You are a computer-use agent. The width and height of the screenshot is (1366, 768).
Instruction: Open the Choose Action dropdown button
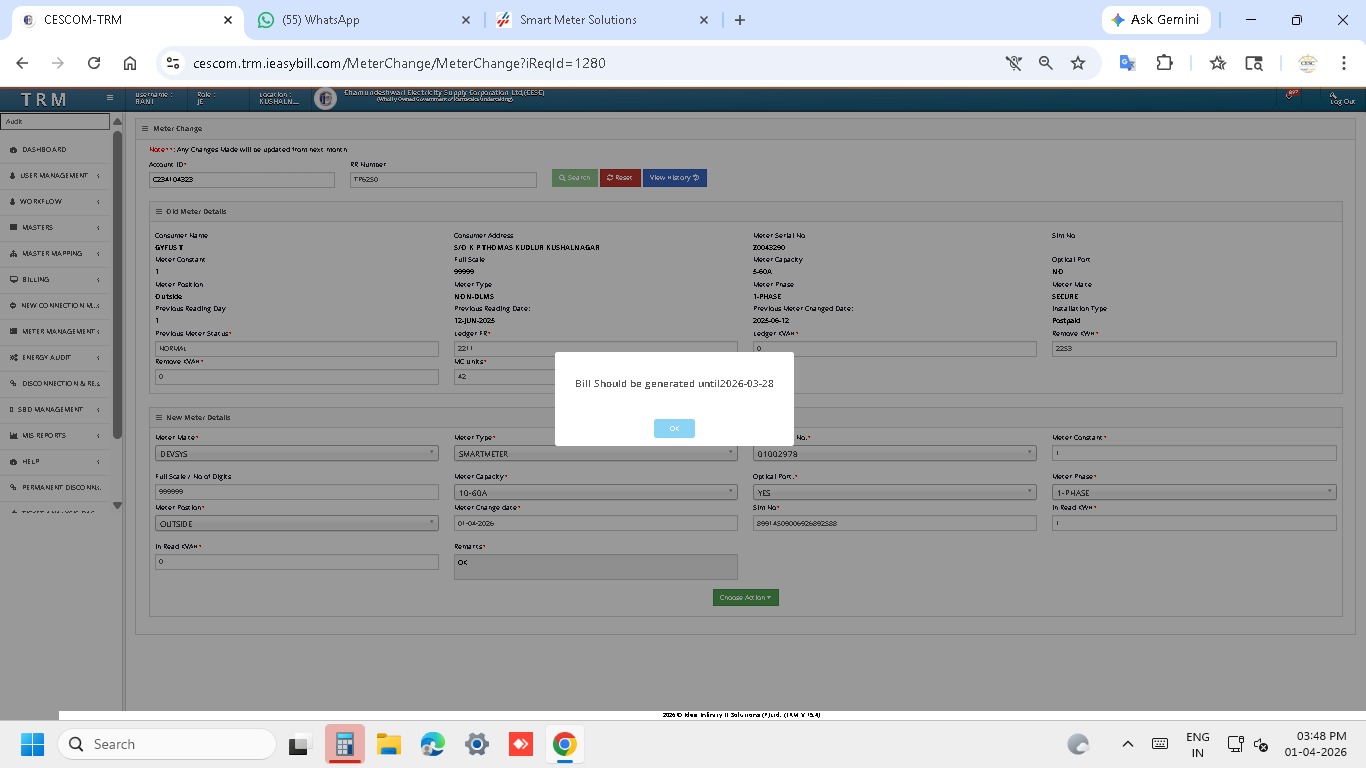pyautogui.click(x=745, y=598)
